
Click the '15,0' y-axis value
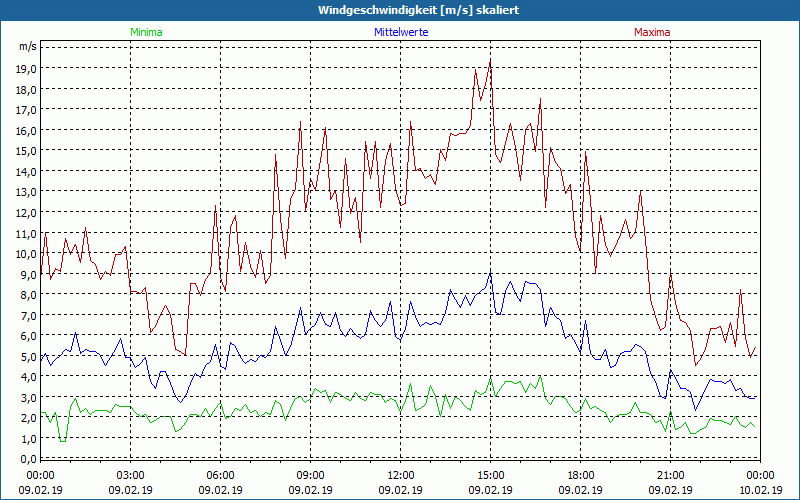coord(28,151)
